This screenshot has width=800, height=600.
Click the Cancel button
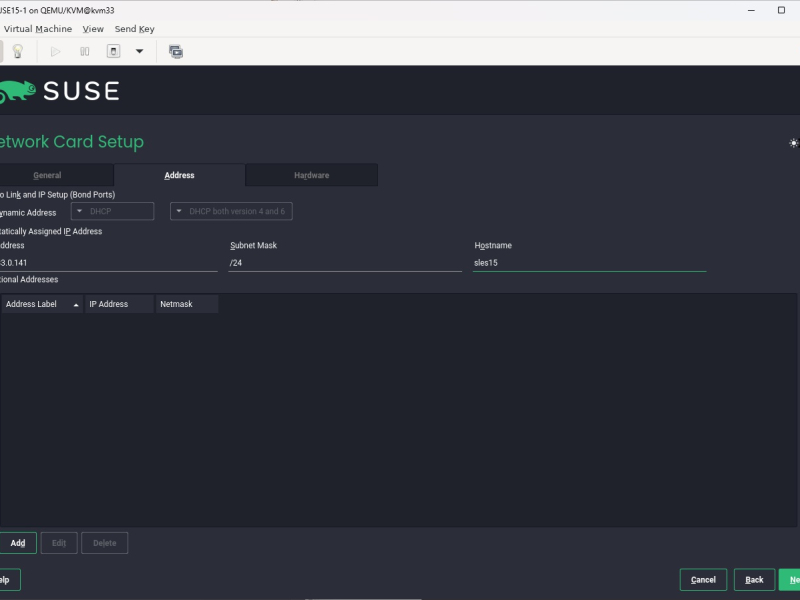tap(703, 580)
